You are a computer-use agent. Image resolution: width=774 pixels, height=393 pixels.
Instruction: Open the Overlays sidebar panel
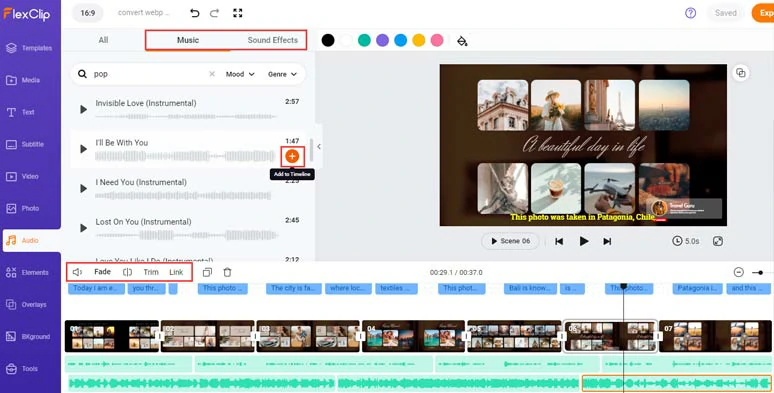27,305
